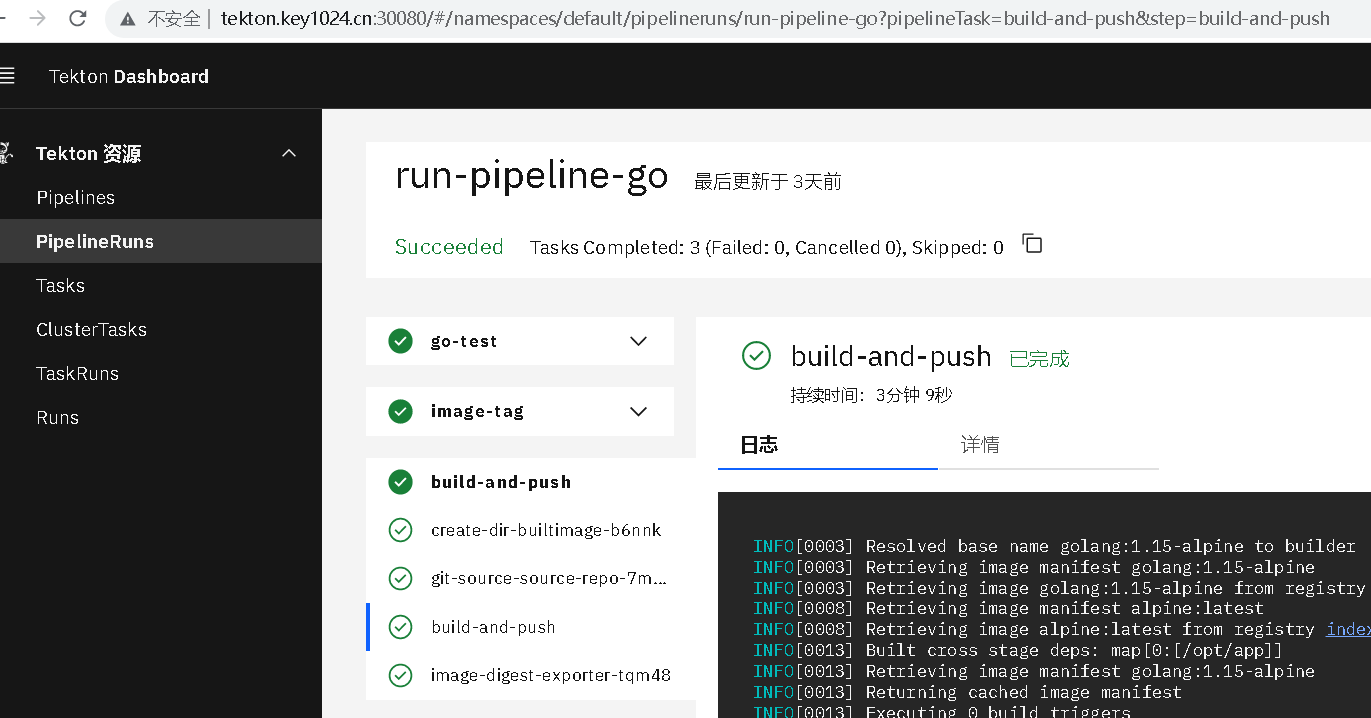Open Tasks in the sidebar

coord(161,285)
